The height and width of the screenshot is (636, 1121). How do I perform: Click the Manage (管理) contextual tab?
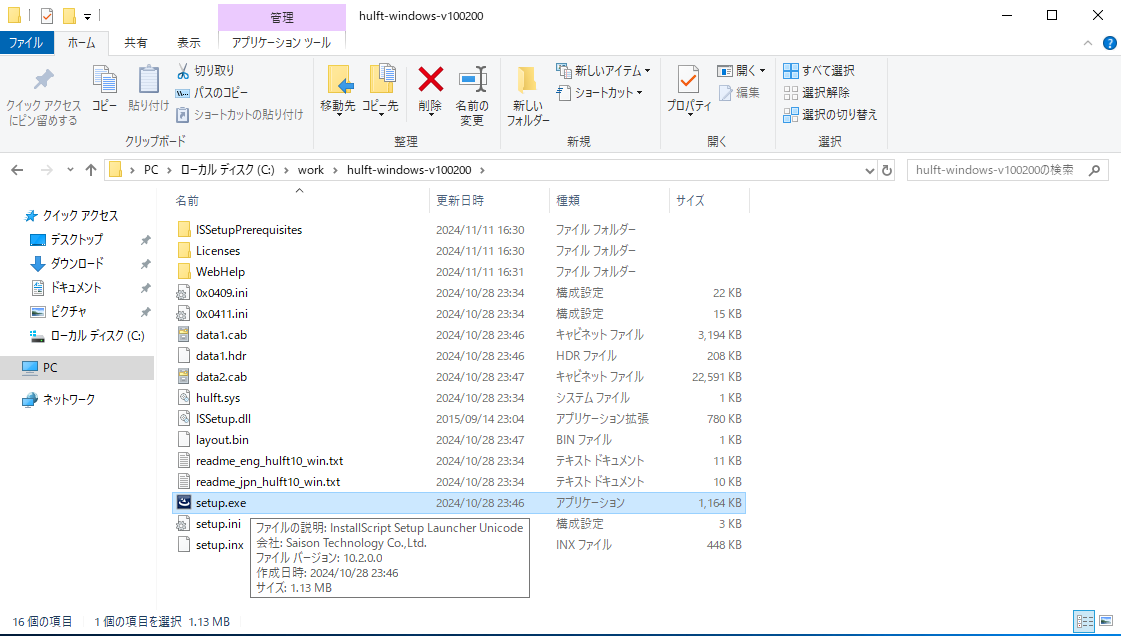coord(282,17)
